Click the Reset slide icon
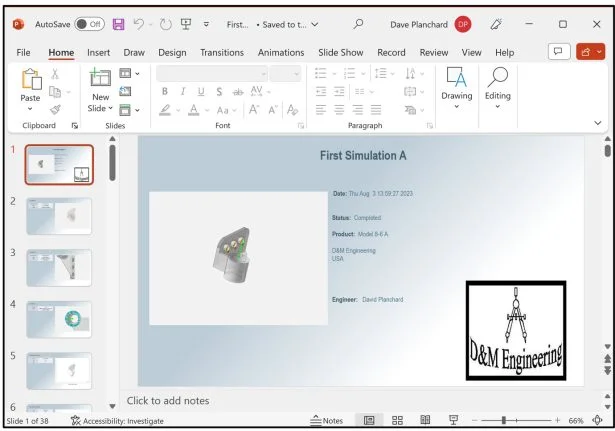 click(x=125, y=91)
